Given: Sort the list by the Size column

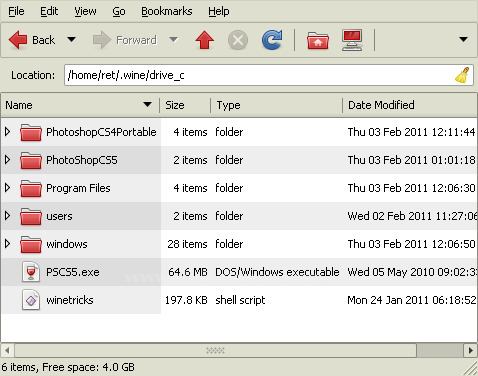Looking at the screenshot, I should pos(185,105).
